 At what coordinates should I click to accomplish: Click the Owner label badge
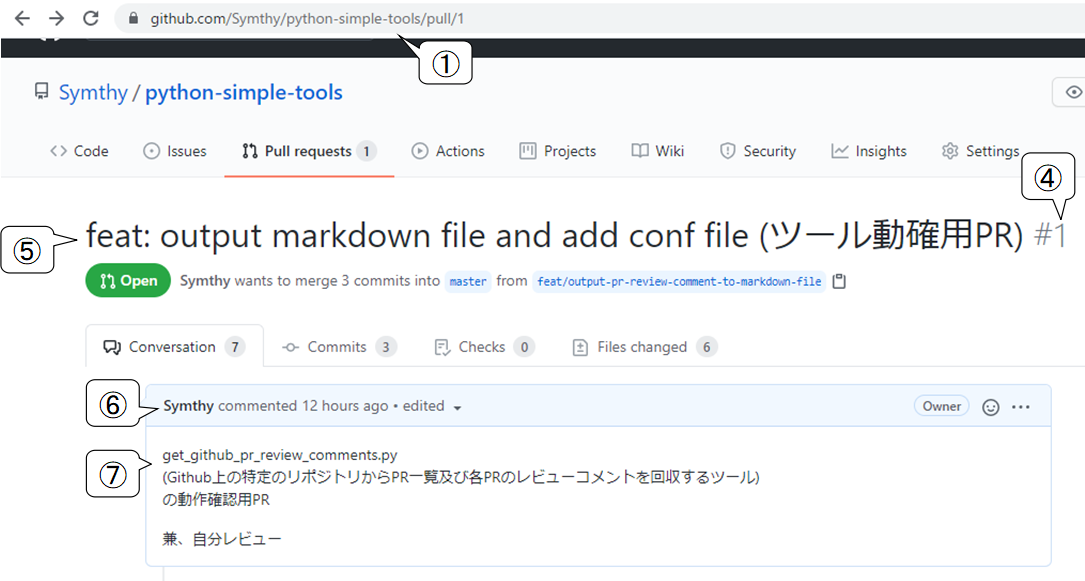[941, 406]
